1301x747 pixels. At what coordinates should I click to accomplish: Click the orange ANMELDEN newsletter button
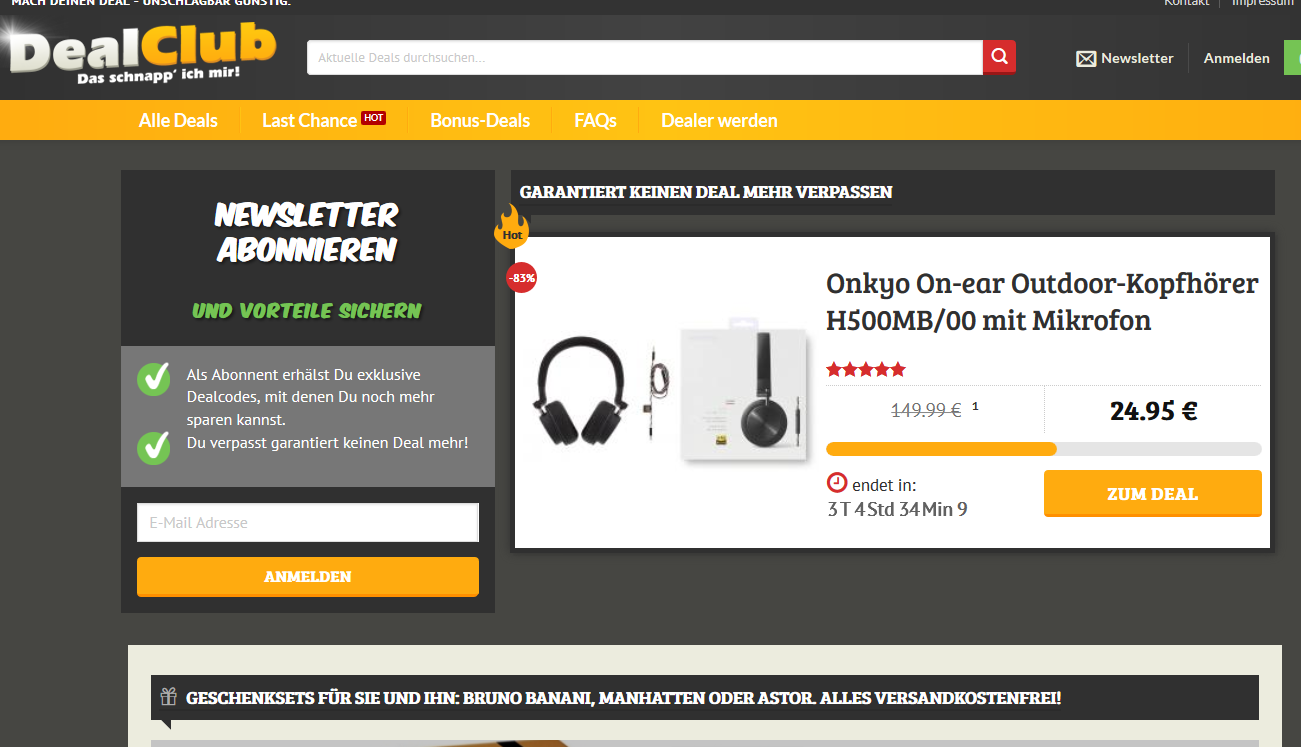(308, 577)
